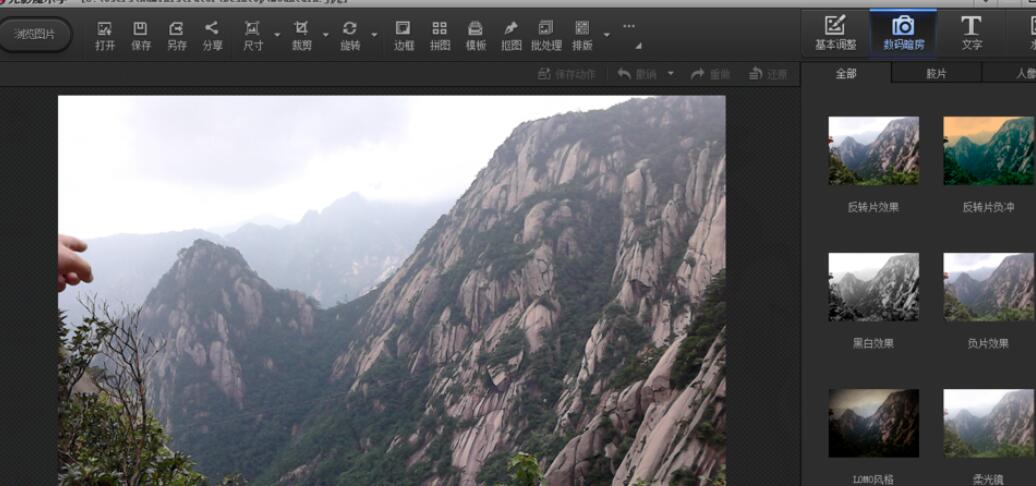Expand the 裁剪 crop dropdown arrow
This screenshot has width=1036, height=486.
point(326,35)
